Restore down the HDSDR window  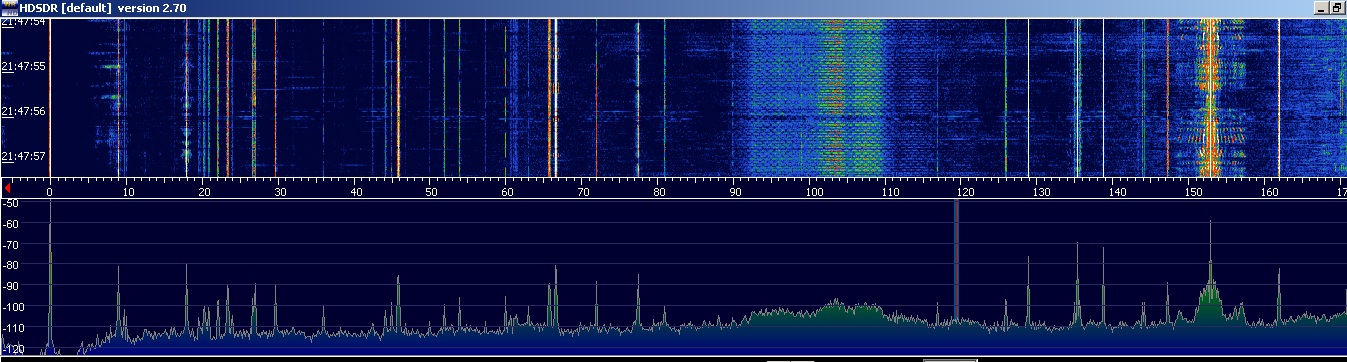click(1337, 7)
